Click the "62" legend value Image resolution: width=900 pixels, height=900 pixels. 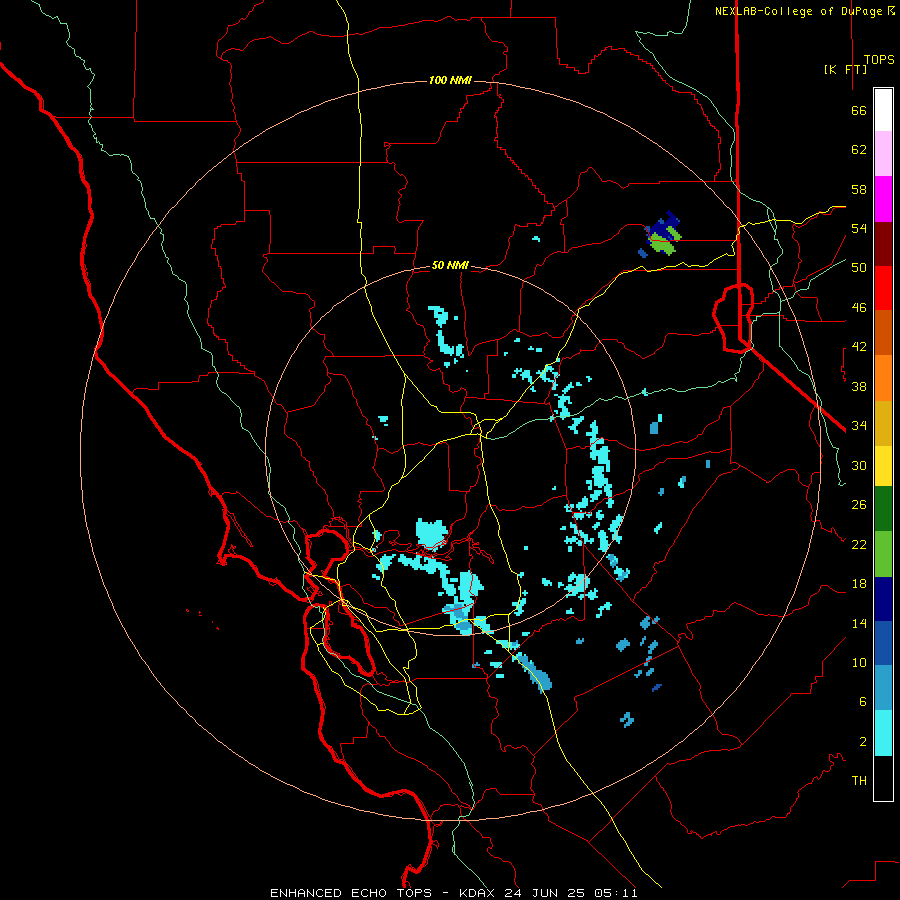tap(859, 150)
